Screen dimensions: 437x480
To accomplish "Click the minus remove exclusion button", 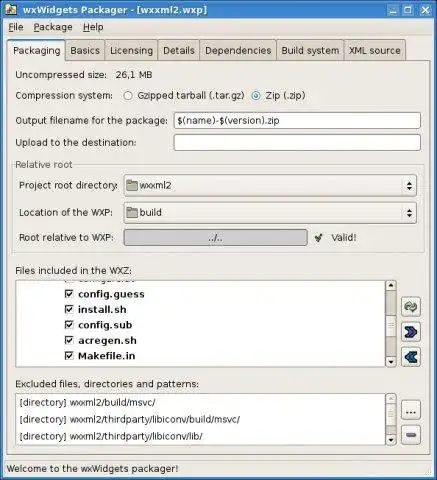I will click(411, 435).
